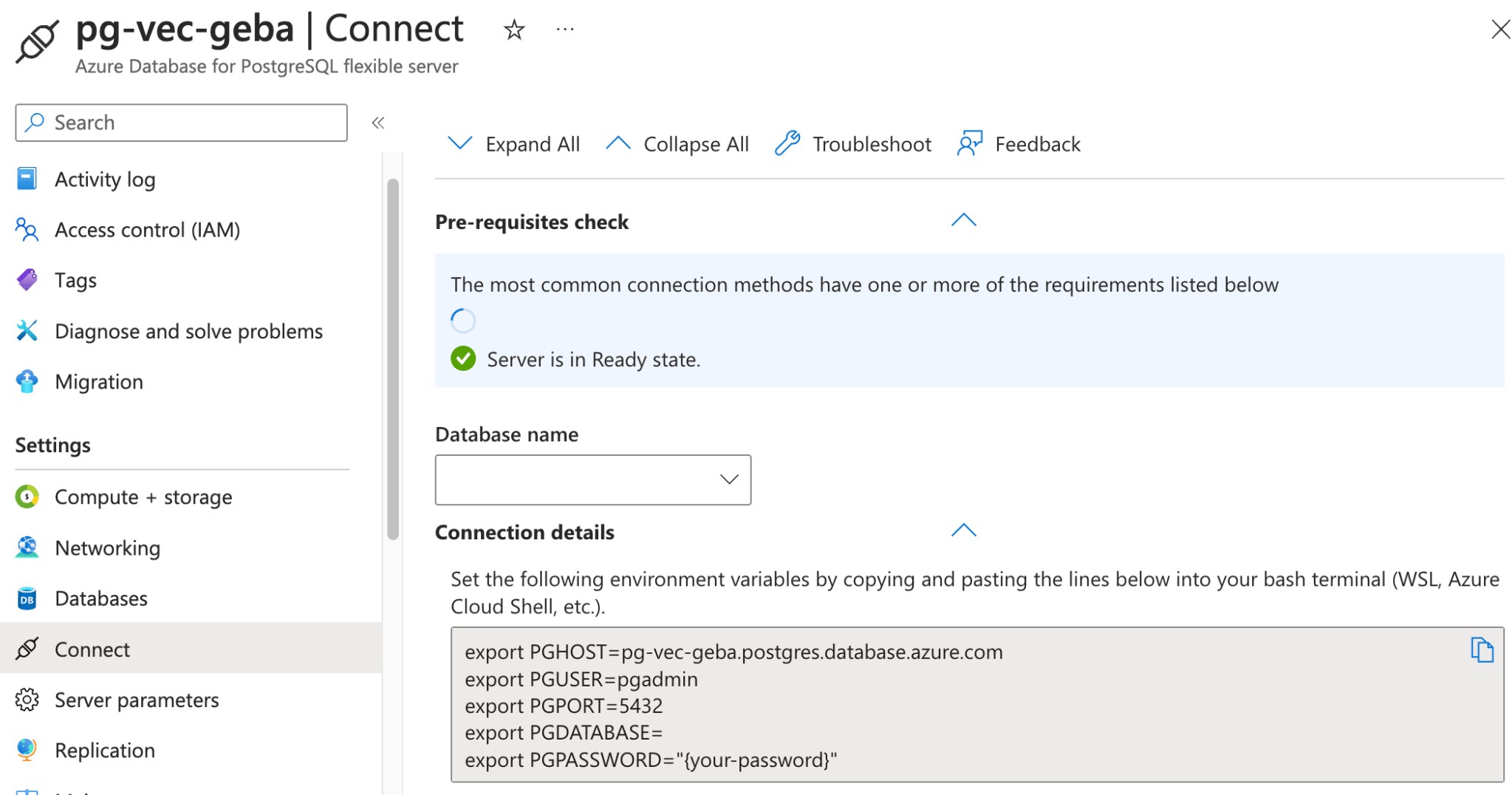1512x795 pixels.
Task: Click the green Server Ready checkmark icon
Action: click(x=463, y=359)
